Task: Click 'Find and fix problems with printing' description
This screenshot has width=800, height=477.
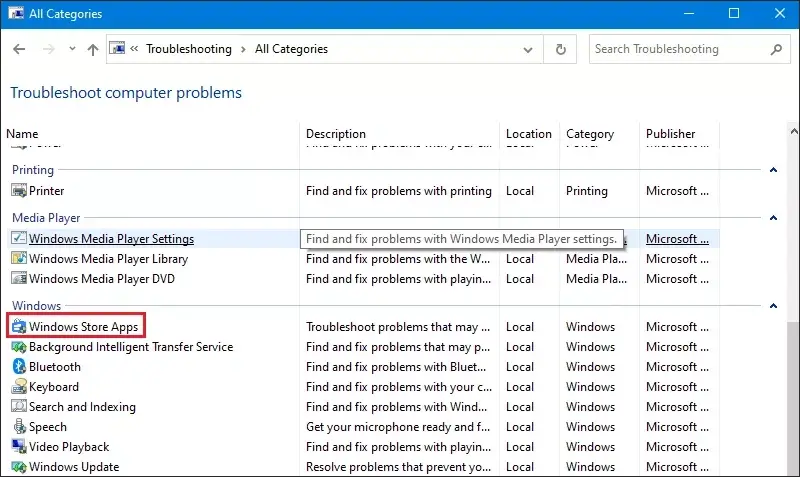Action: click(399, 191)
